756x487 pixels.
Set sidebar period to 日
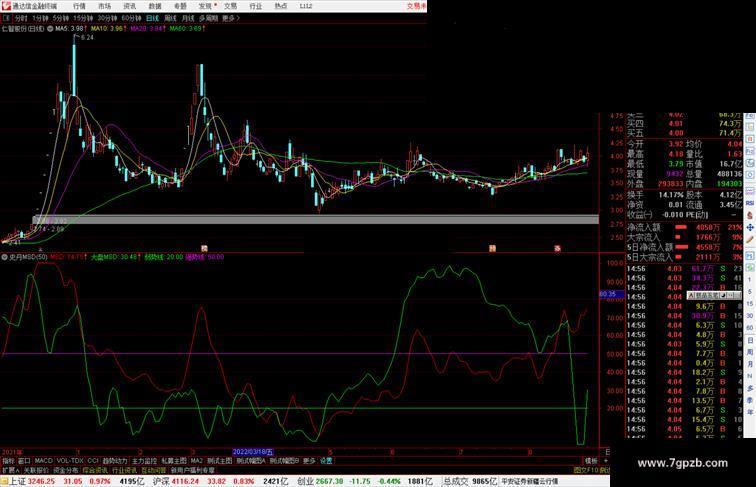(750, 340)
